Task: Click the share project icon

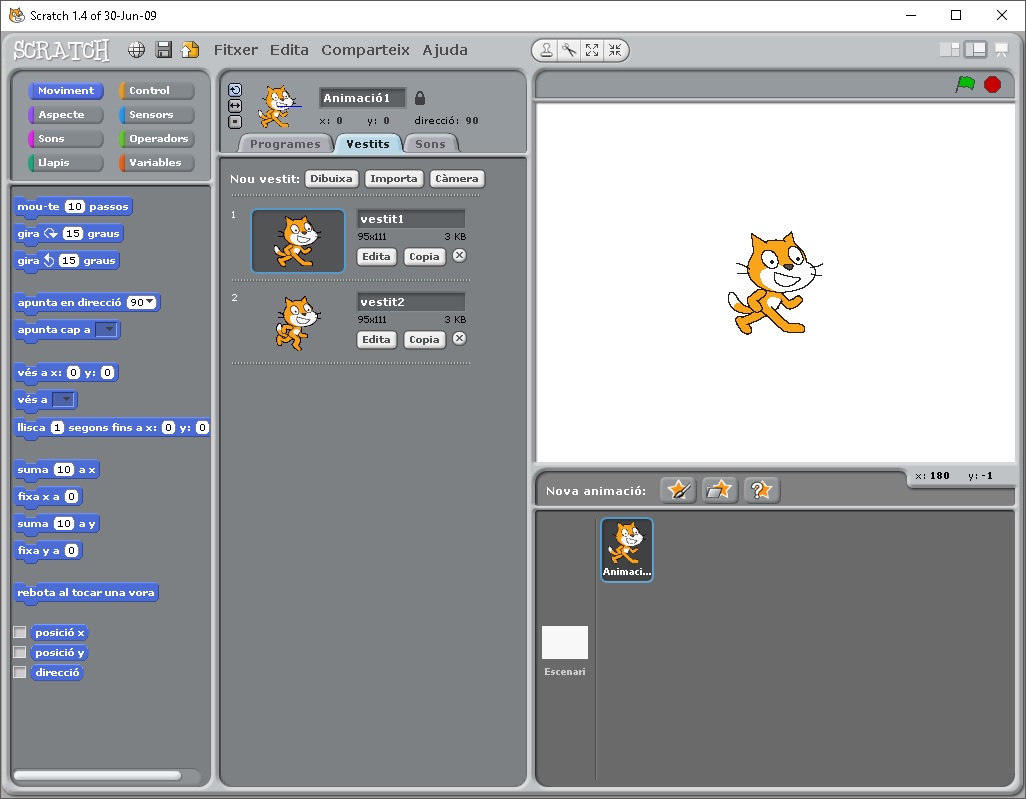Action: [x=190, y=50]
